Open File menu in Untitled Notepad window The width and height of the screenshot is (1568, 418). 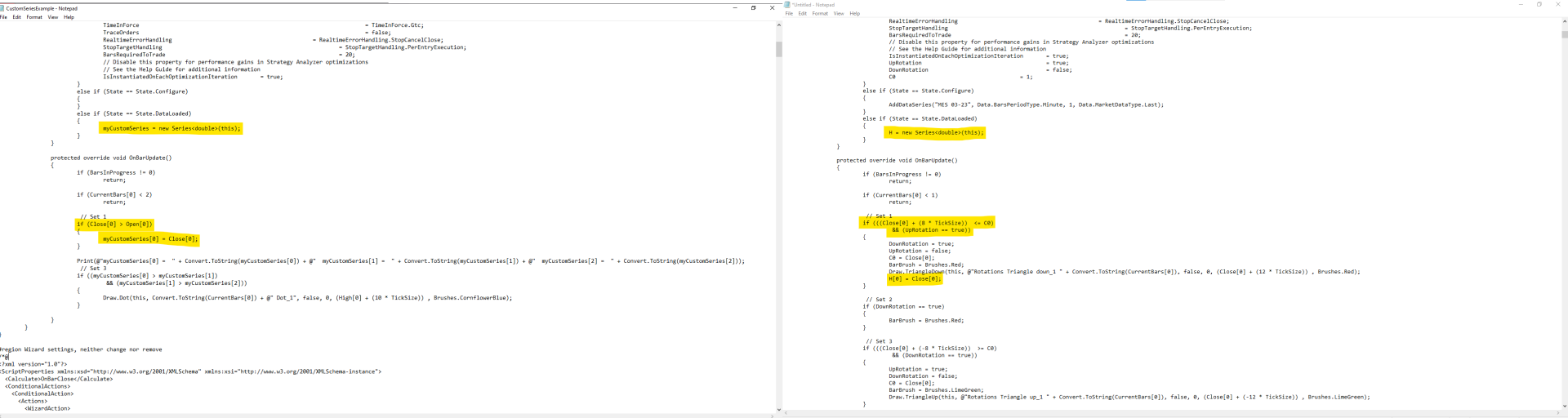789,13
